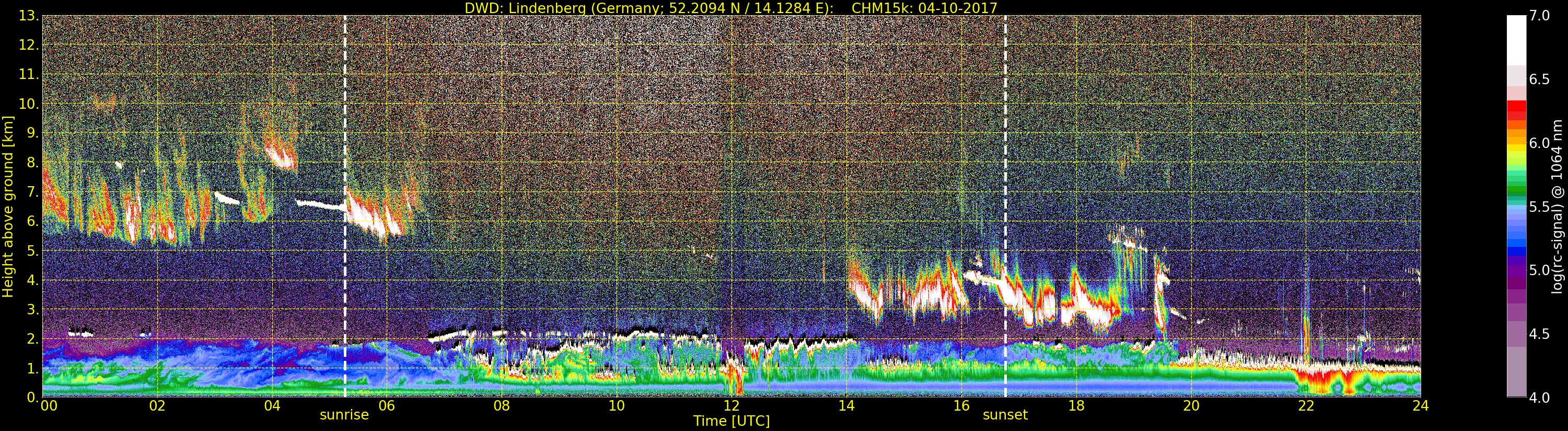
Task: Click the 08 hour tick on the time axis
Action: (x=502, y=406)
